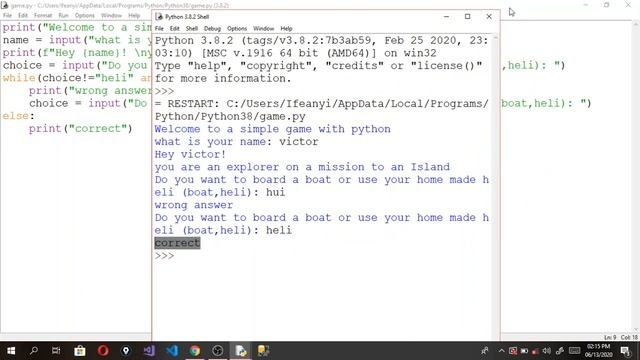The height and width of the screenshot is (360, 640).
Task: Open the taskbar search magnifier
Action: [34, 351]
